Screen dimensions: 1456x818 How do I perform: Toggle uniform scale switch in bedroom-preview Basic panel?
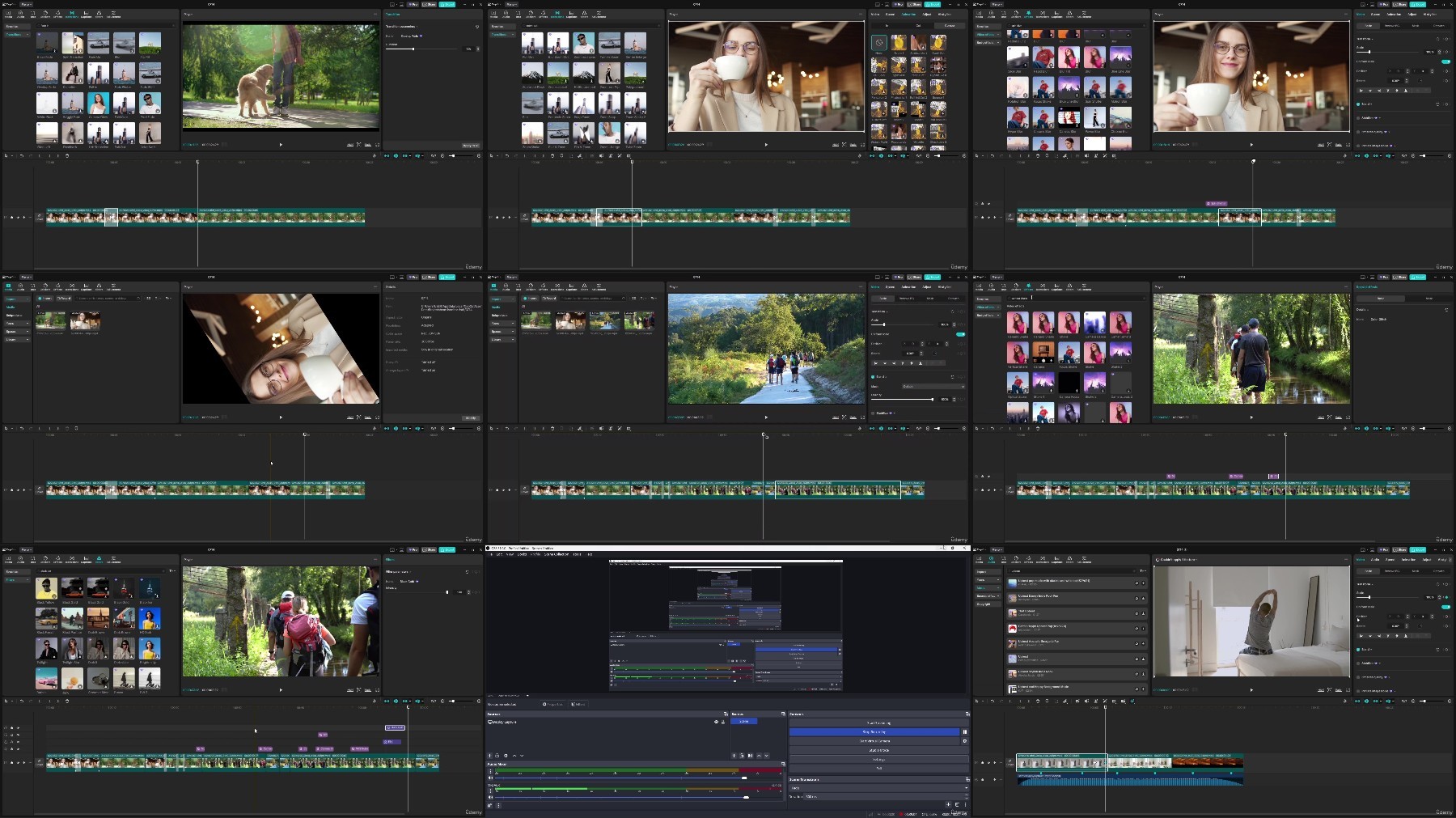(1445, 607)
